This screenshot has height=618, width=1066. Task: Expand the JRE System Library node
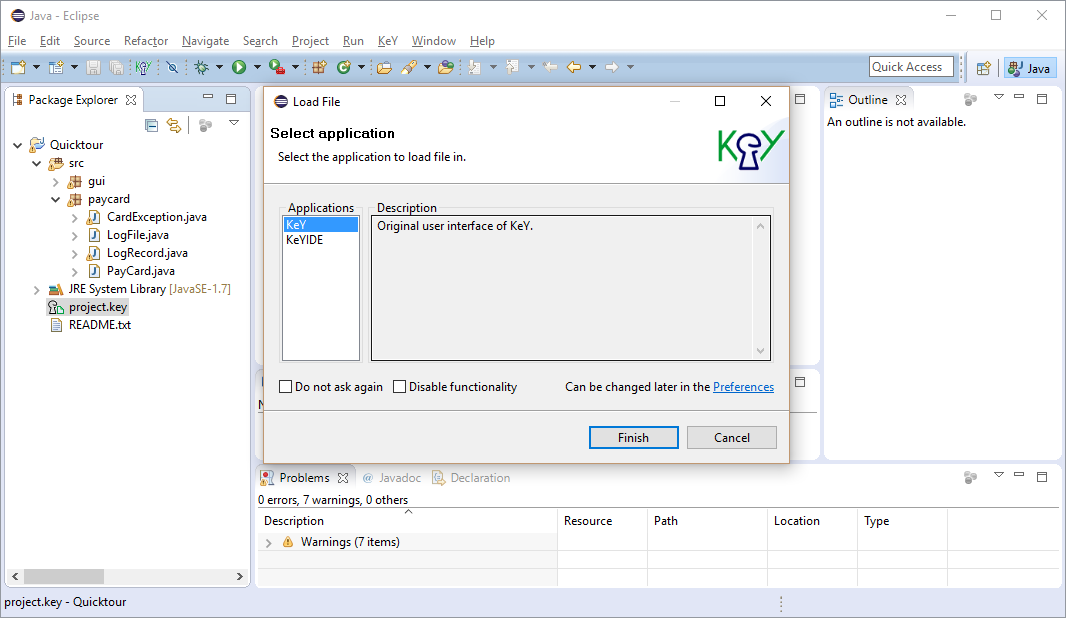(37, 290)
